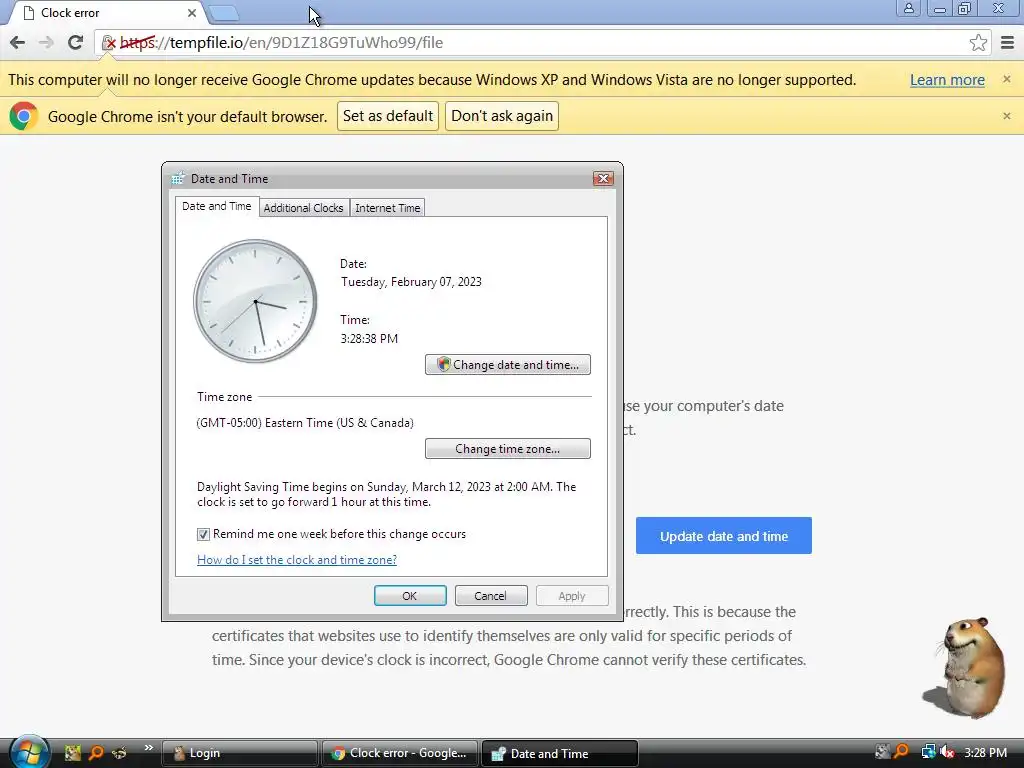Bookmark this page with the star icon

pyautogui.click(x=978, y=42)
